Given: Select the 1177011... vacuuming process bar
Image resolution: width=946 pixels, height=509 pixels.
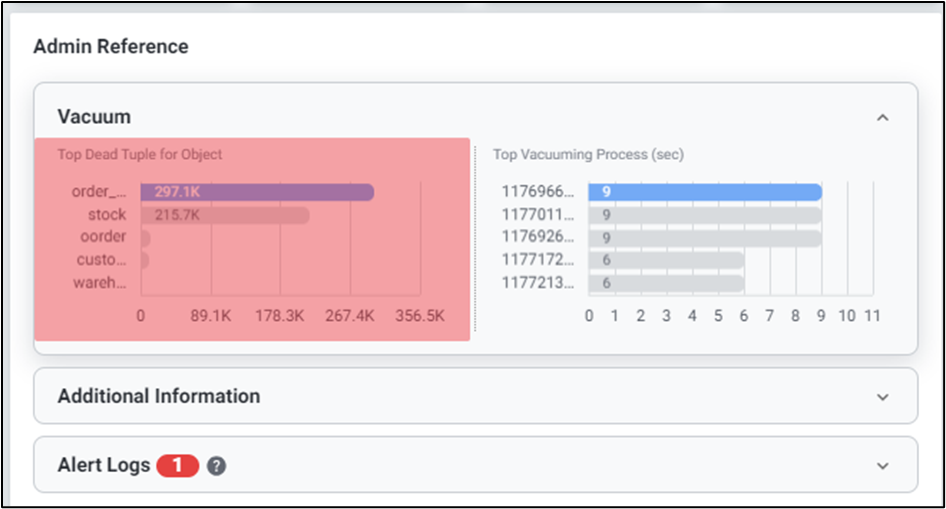Looking at the screenshot, I should tap(705, 215).
